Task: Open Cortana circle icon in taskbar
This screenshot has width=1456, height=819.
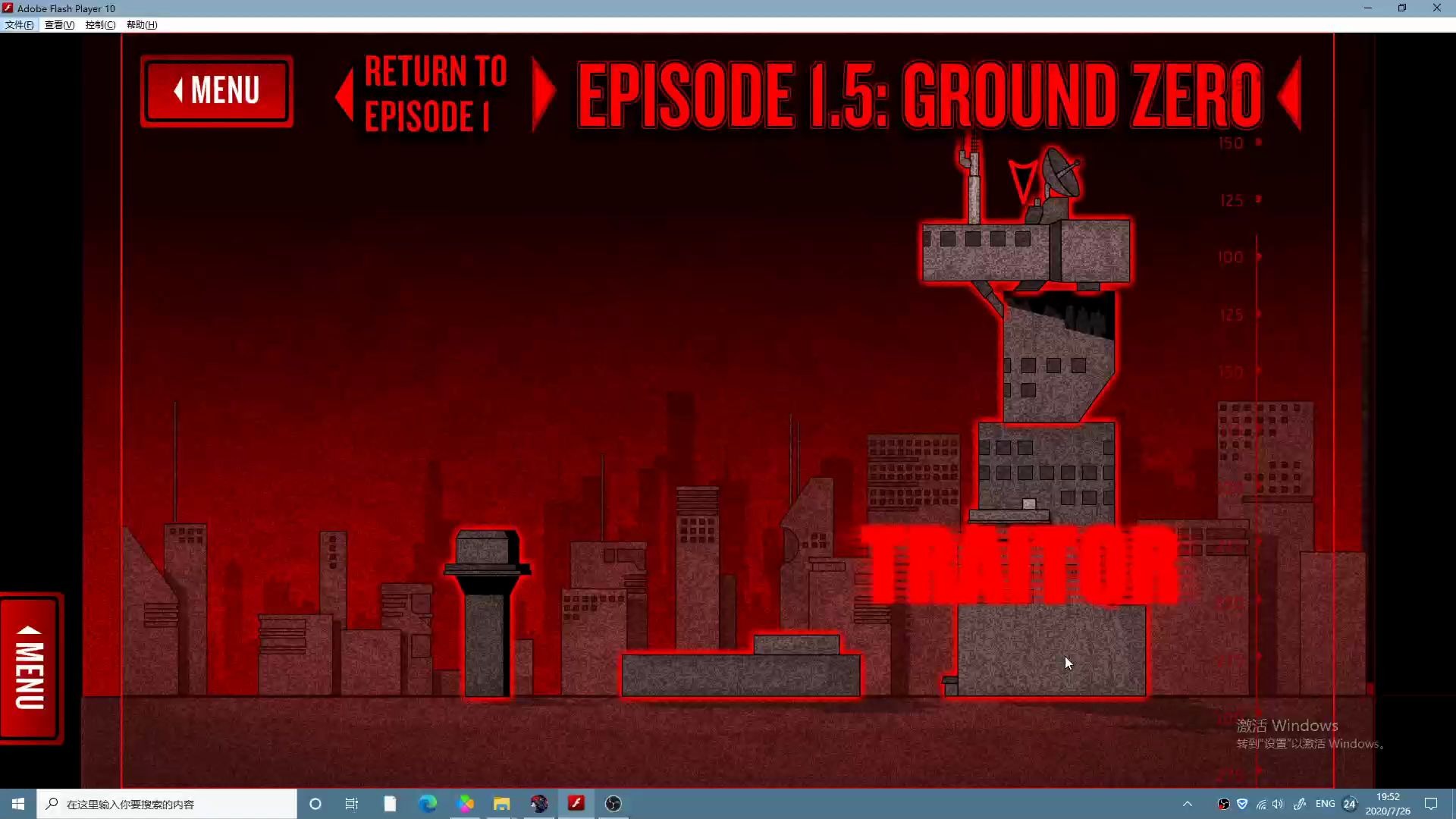Action: 315,804
